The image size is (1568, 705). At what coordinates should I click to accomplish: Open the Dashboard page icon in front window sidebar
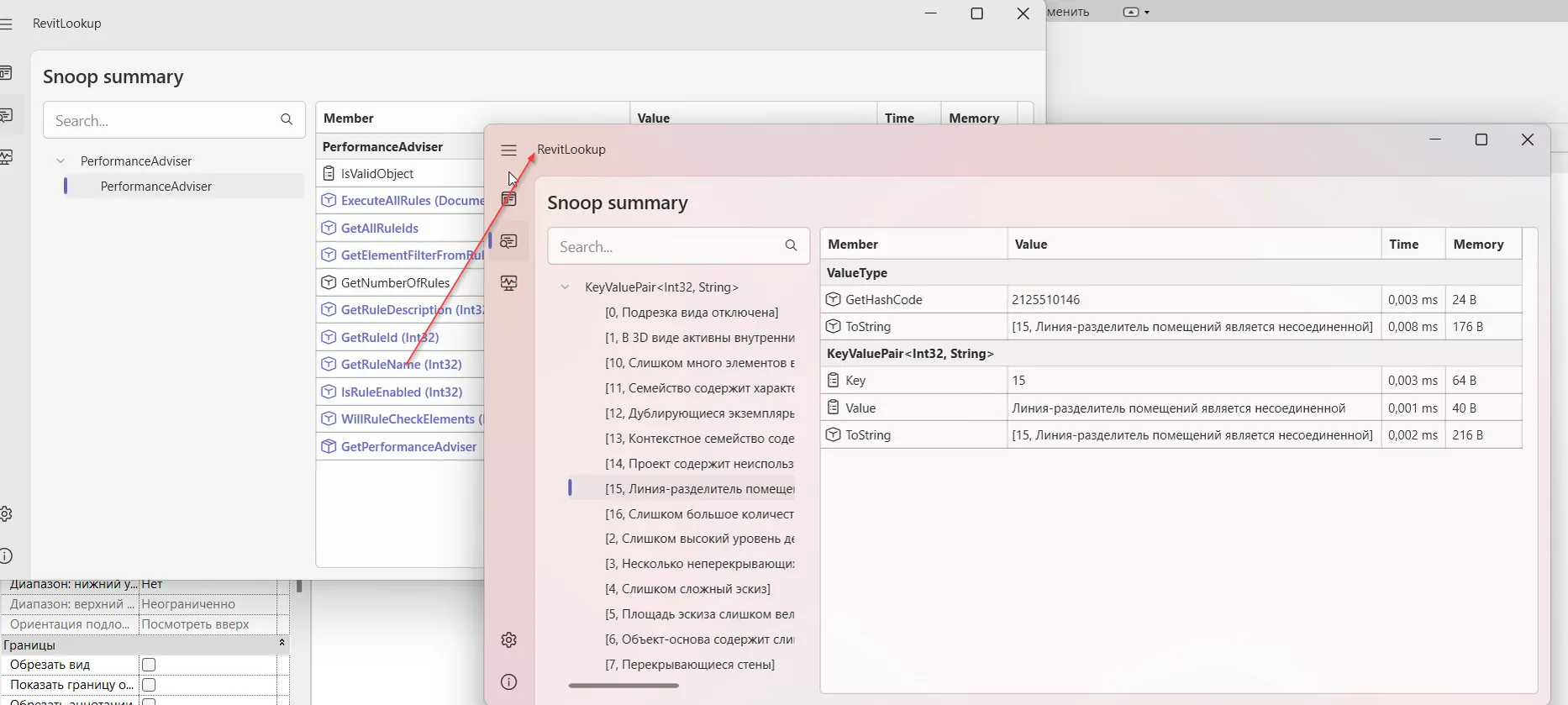coord(508,199)
